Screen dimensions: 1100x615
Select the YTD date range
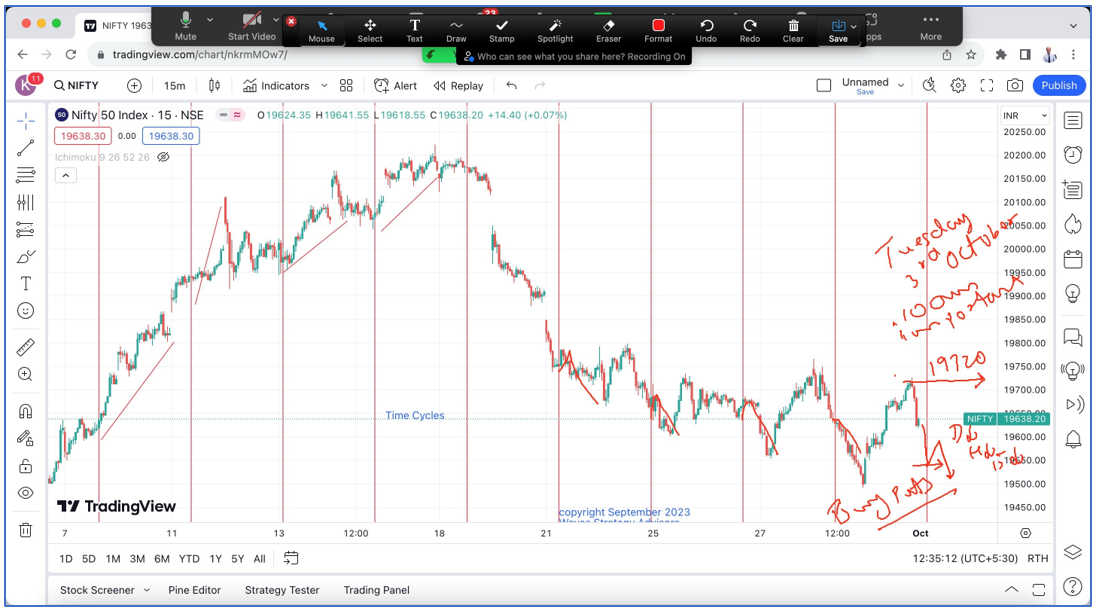tap(189, 559)
